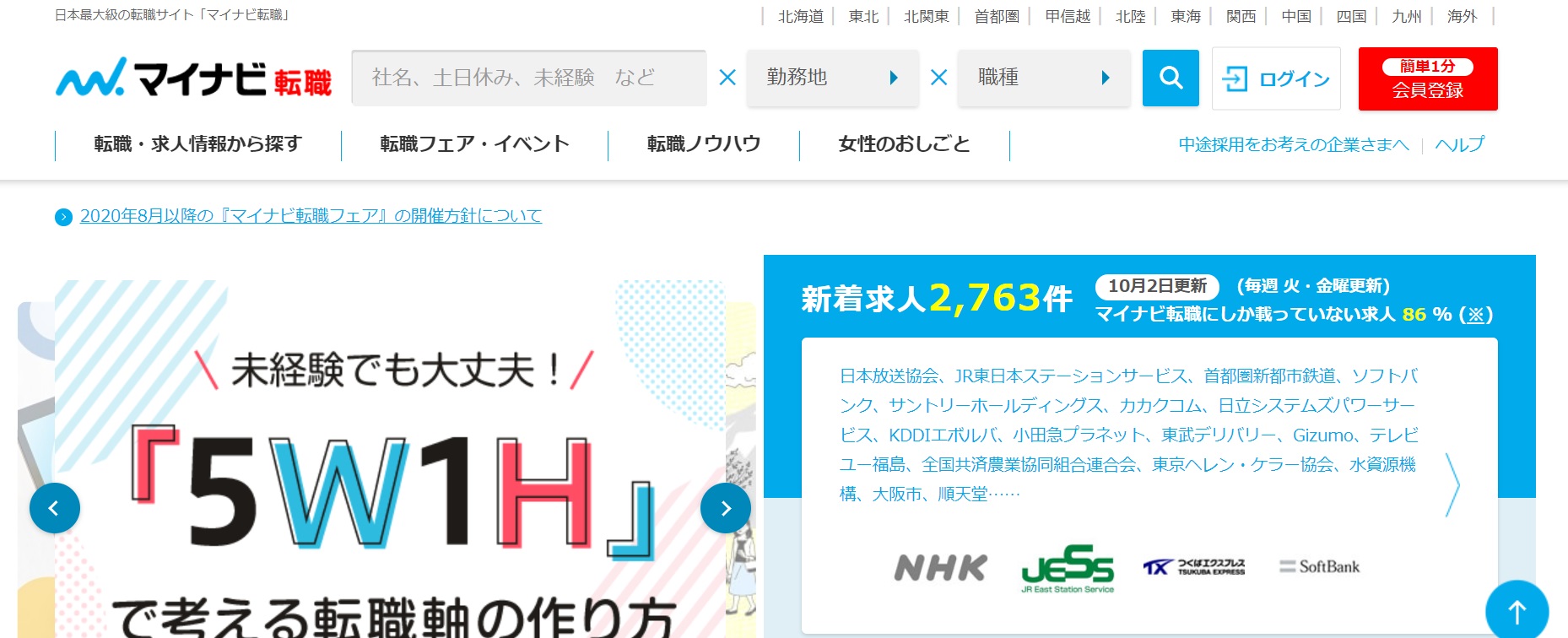This screenshot has width=1568, height=638.
Task: Open the 職種 job type dropdown
Action: (1043, 78)
